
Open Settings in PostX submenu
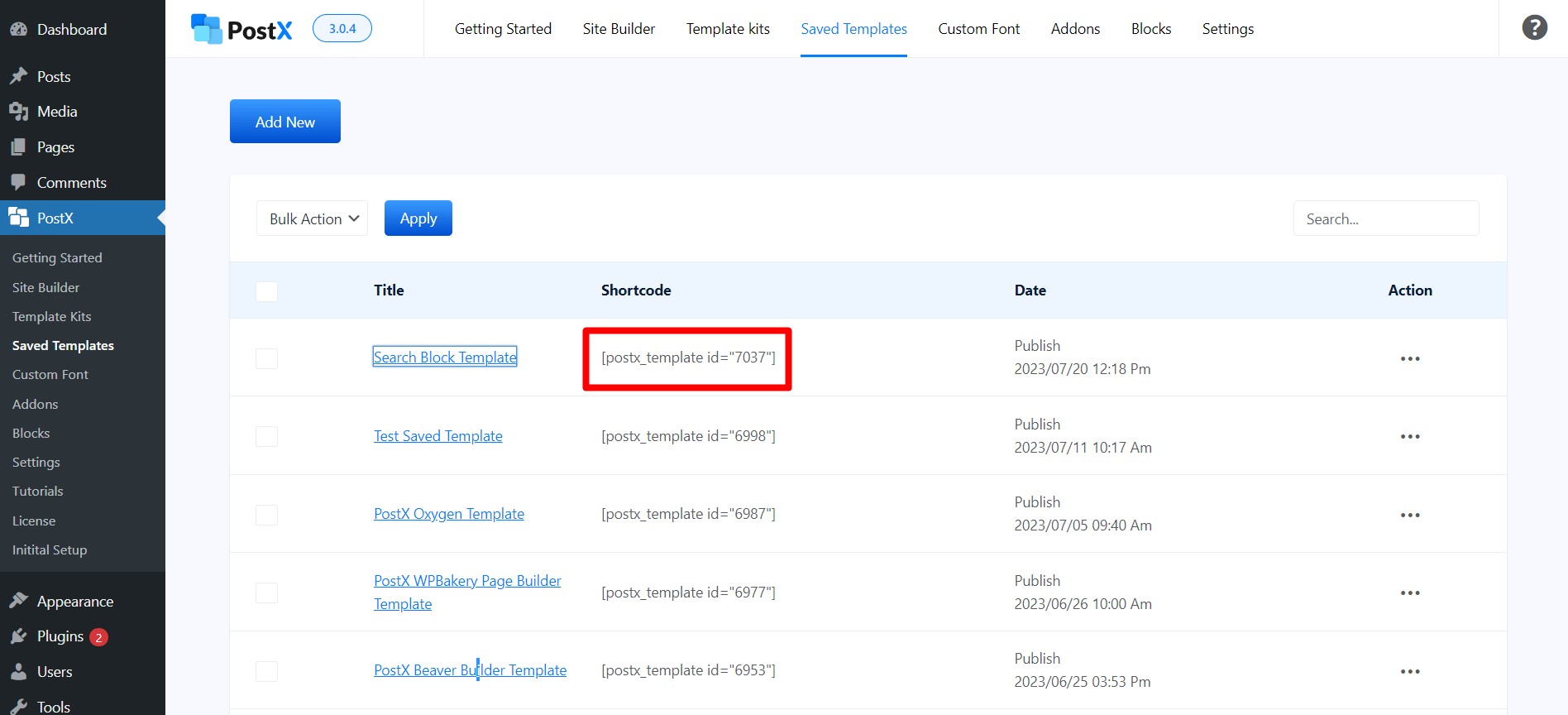(36, 462)
